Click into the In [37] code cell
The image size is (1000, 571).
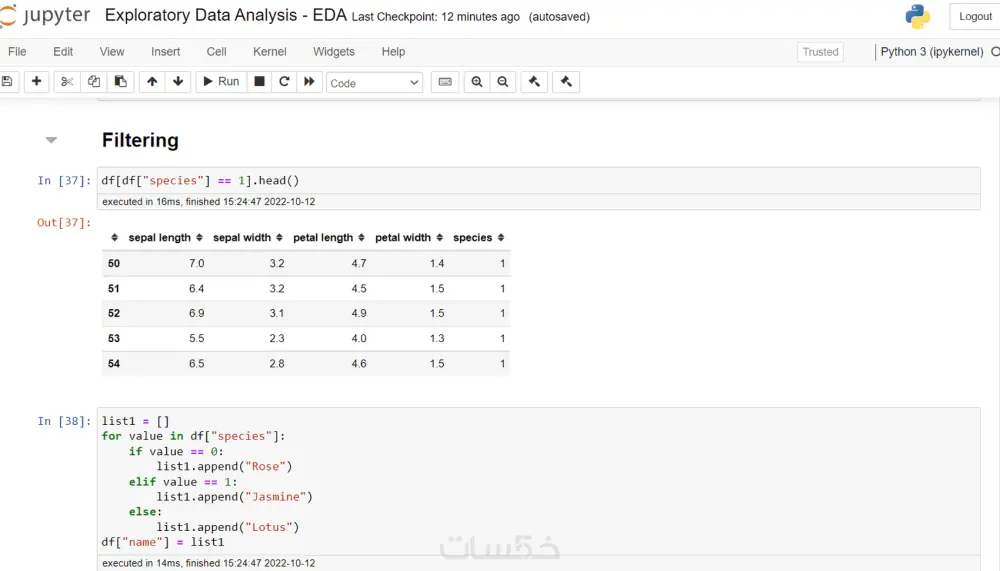tap(538, 181)
